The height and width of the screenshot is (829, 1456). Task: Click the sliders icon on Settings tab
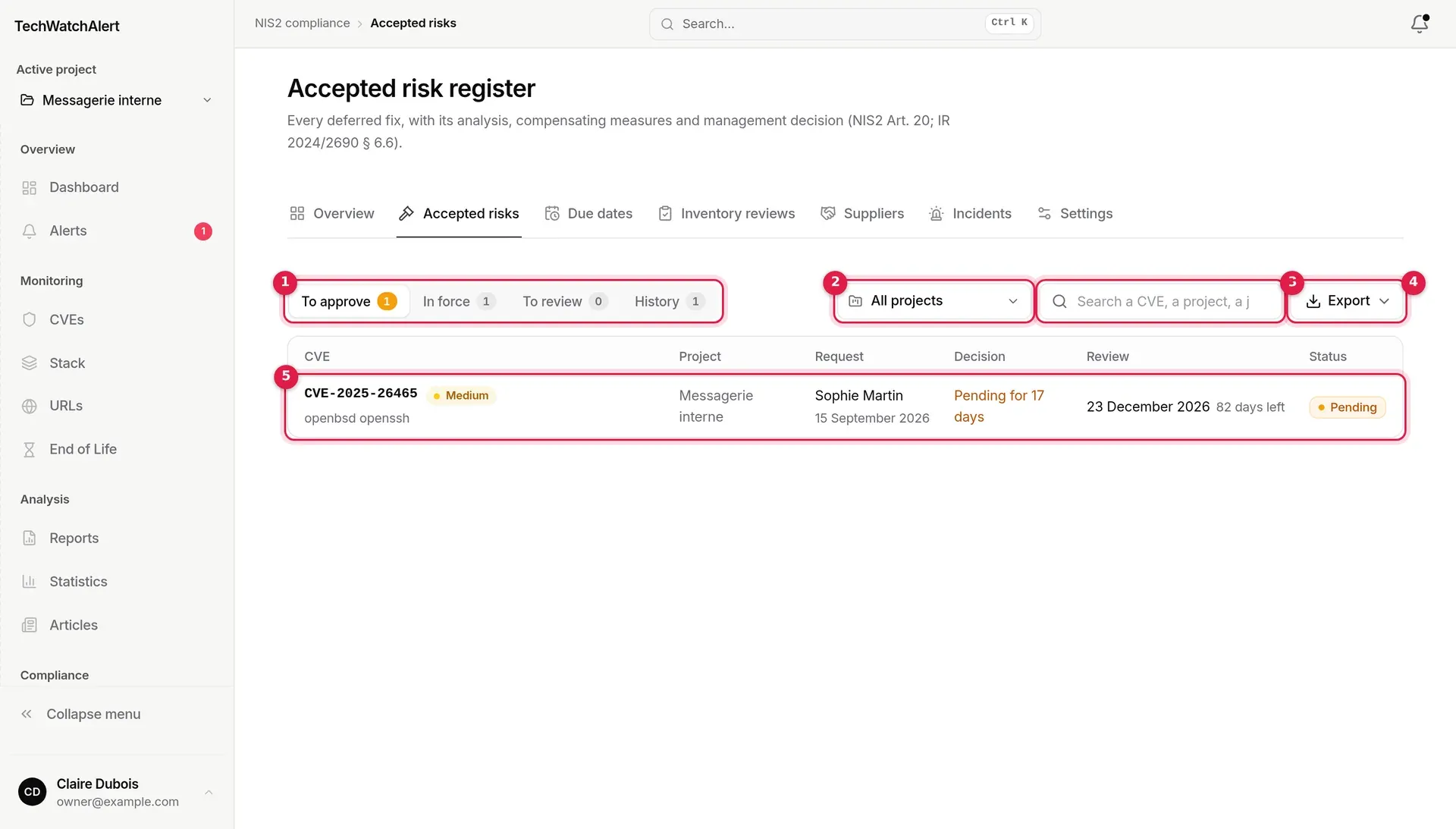coord(1044,213)
